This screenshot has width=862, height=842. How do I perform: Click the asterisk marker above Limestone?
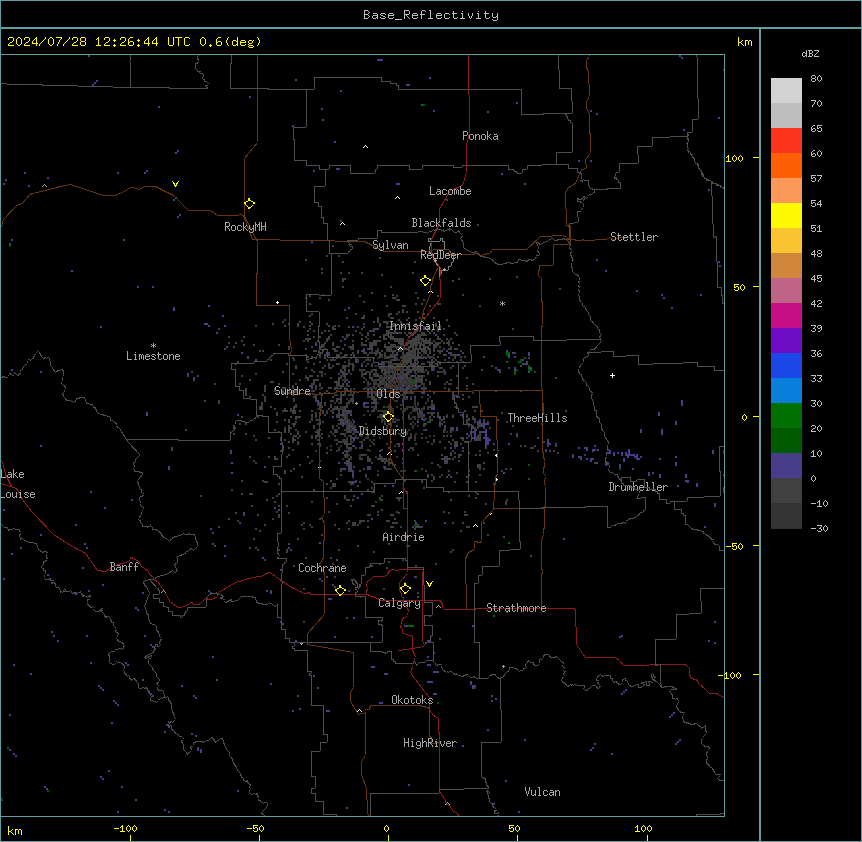(153, 346)
